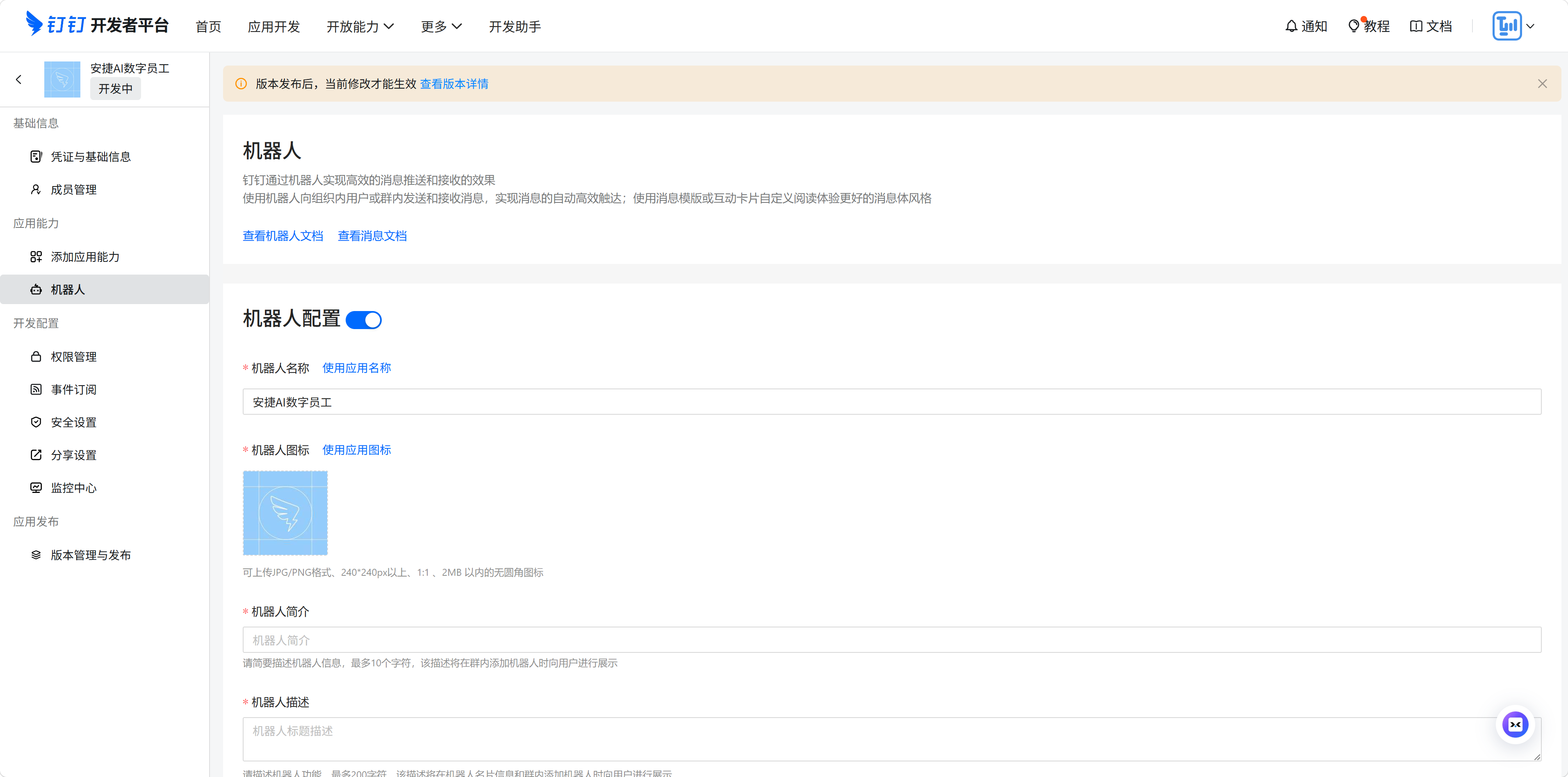Expand the 更多 dropdown menu
The width and height of the screenshot is (1568, 777).
click(x=441, y=27)
